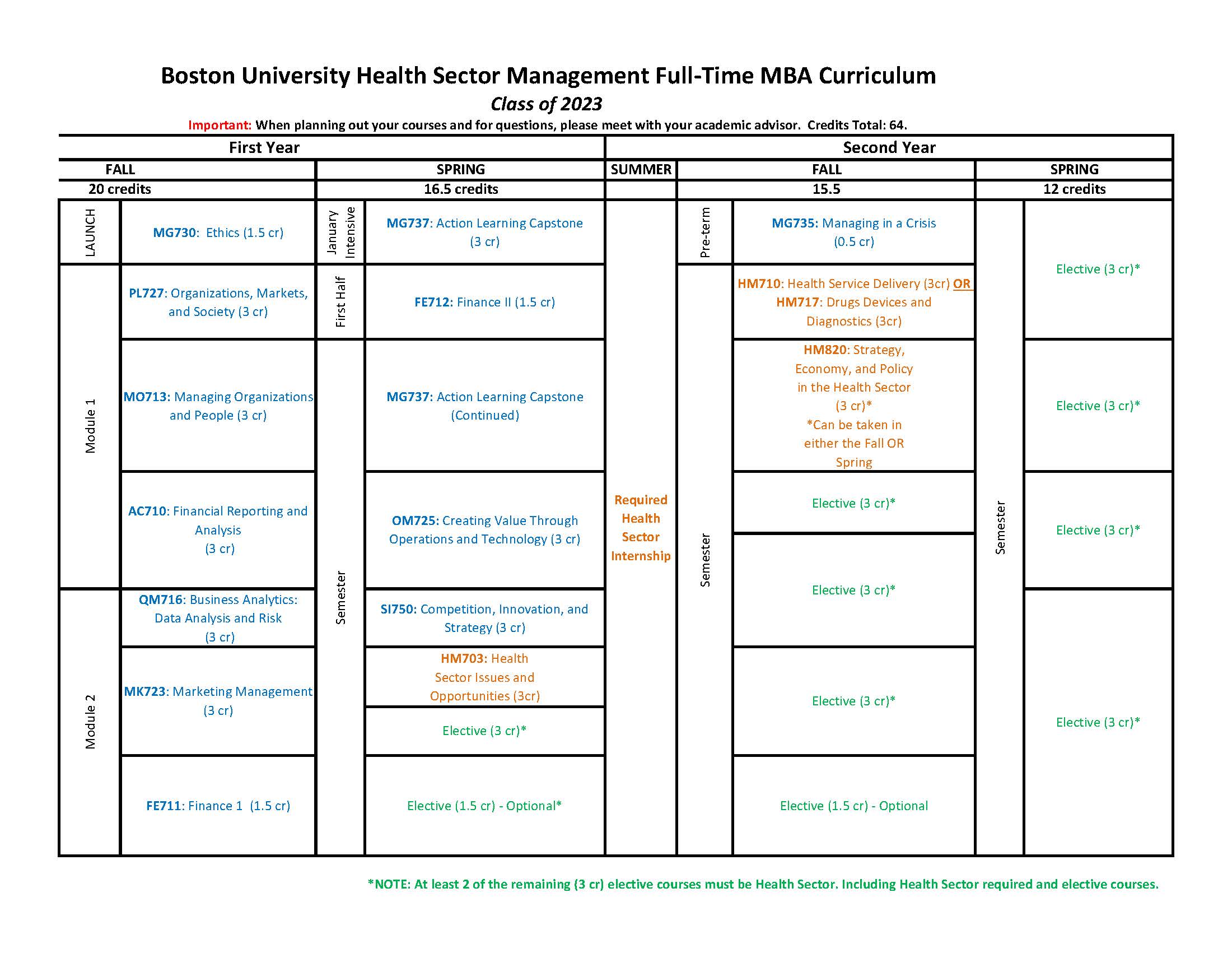Select MG737: Action Learning Capstone (3 cr) cell
The image size is (1232, 953).
coord(484,233)
